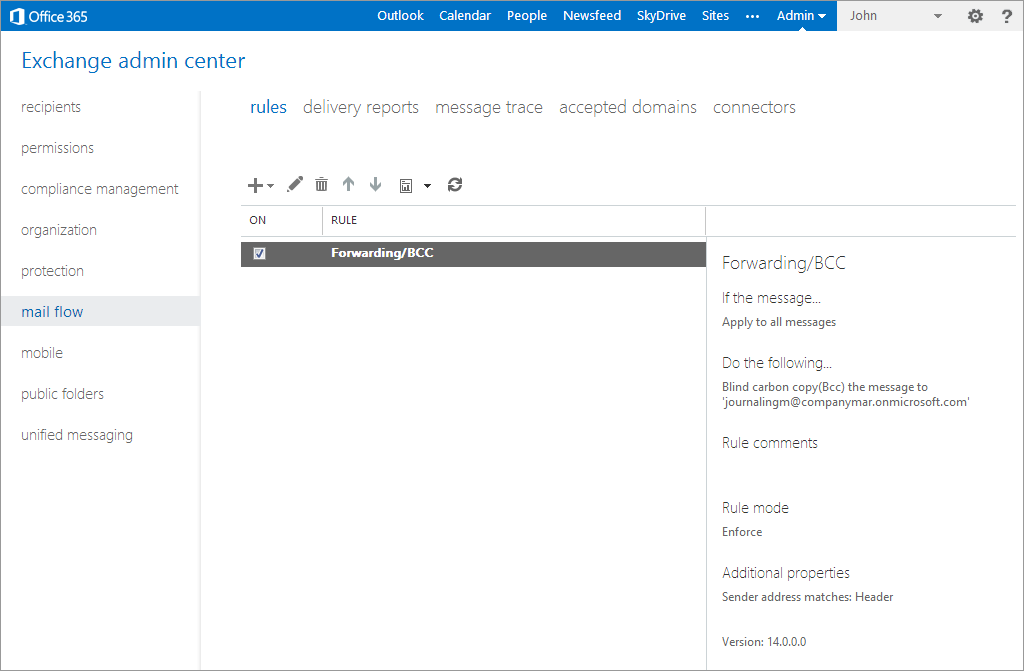Click the Exchange admin center title
This screenshot has height=671, width=1024.
tap(133, 61)
